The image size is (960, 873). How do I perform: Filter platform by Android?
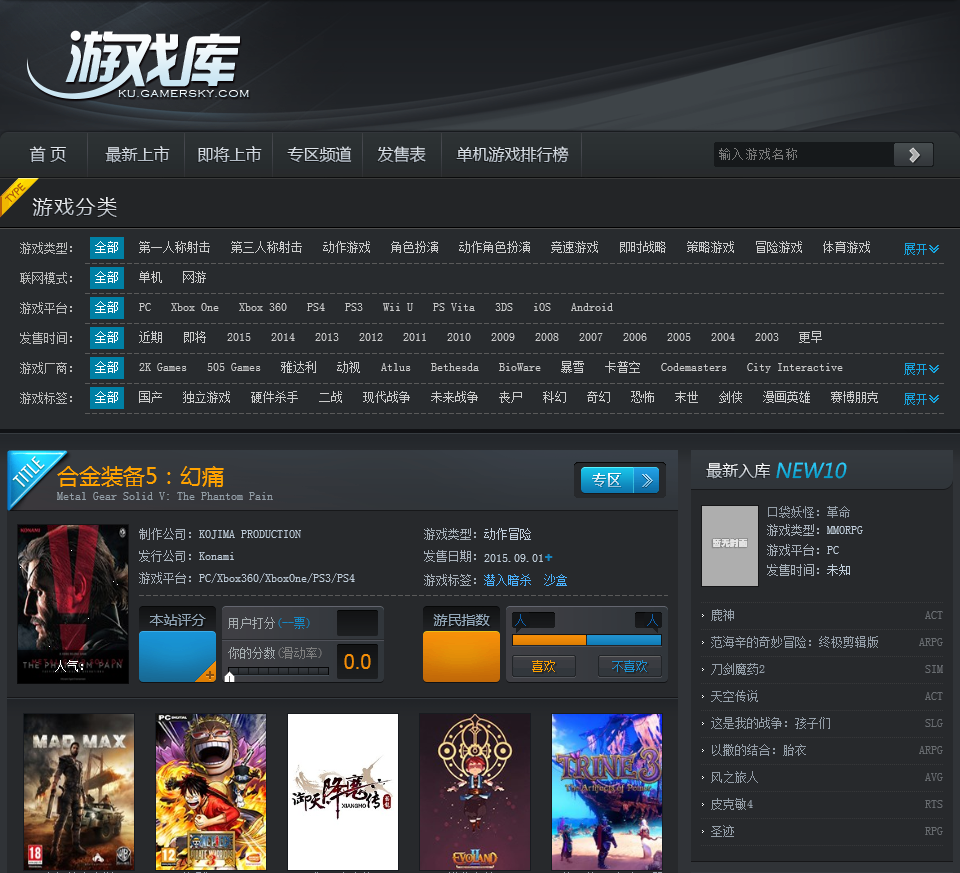591,307
